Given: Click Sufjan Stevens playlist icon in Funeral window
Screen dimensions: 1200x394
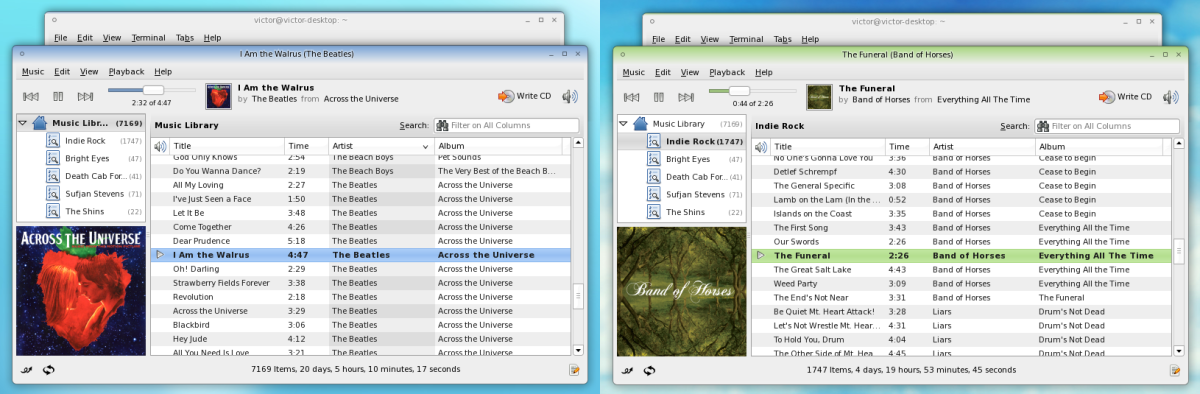Looking at the screenshot, I should click(653, 194).
